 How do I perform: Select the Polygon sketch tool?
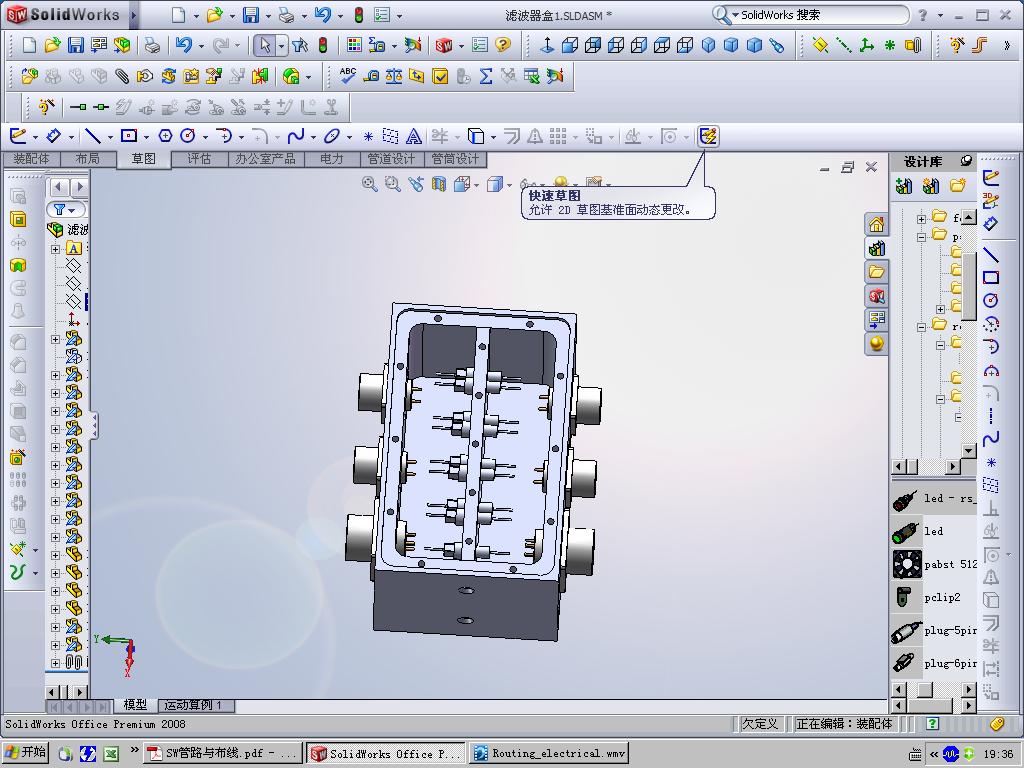tap(165, 136)
